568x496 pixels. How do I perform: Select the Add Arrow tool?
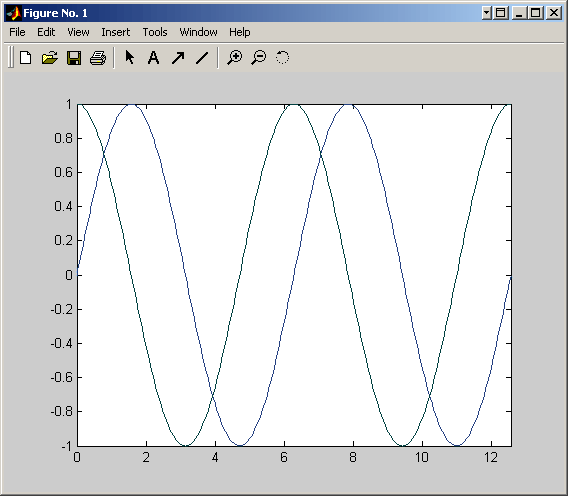(178, 58)
